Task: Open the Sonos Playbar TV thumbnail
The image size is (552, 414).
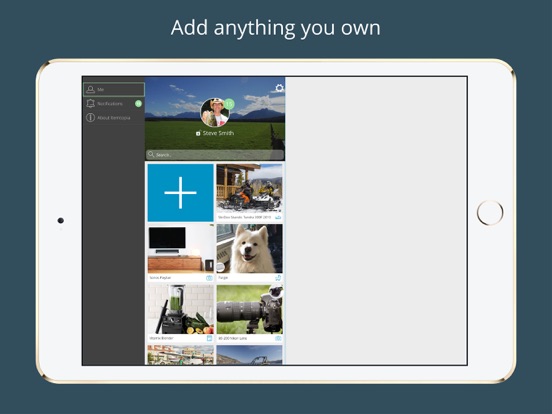Action: [181, 249]
